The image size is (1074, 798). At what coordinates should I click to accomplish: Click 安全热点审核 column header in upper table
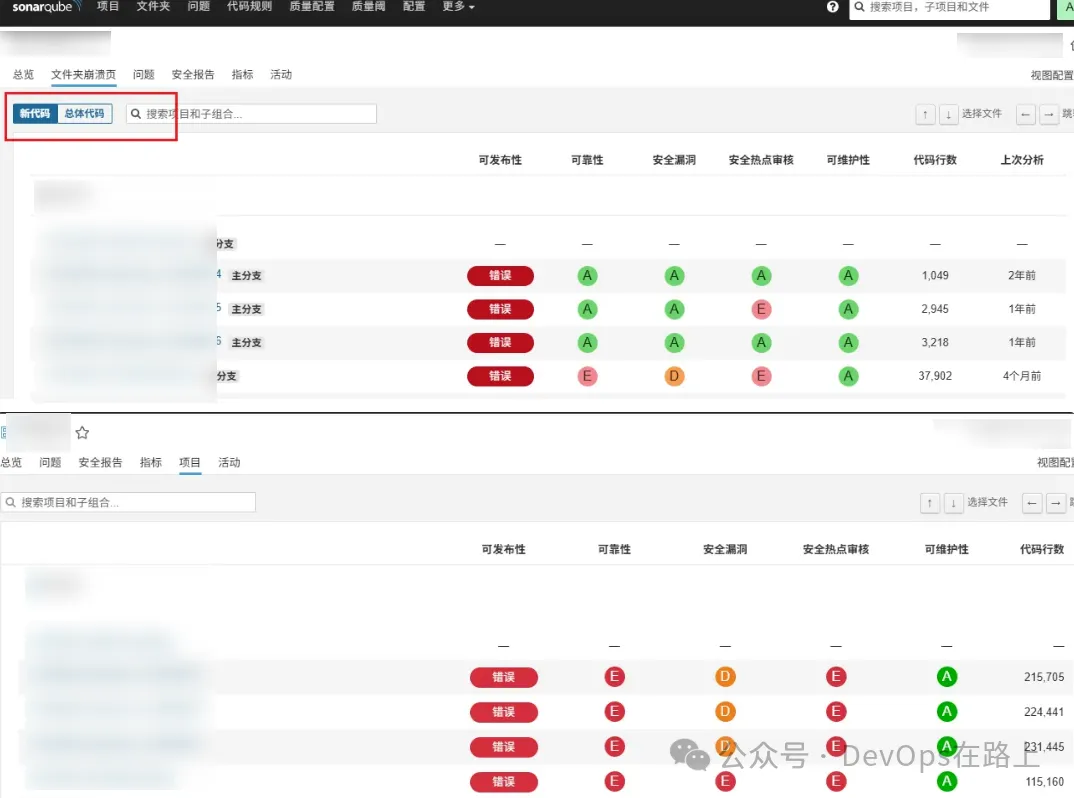(761, 160)
